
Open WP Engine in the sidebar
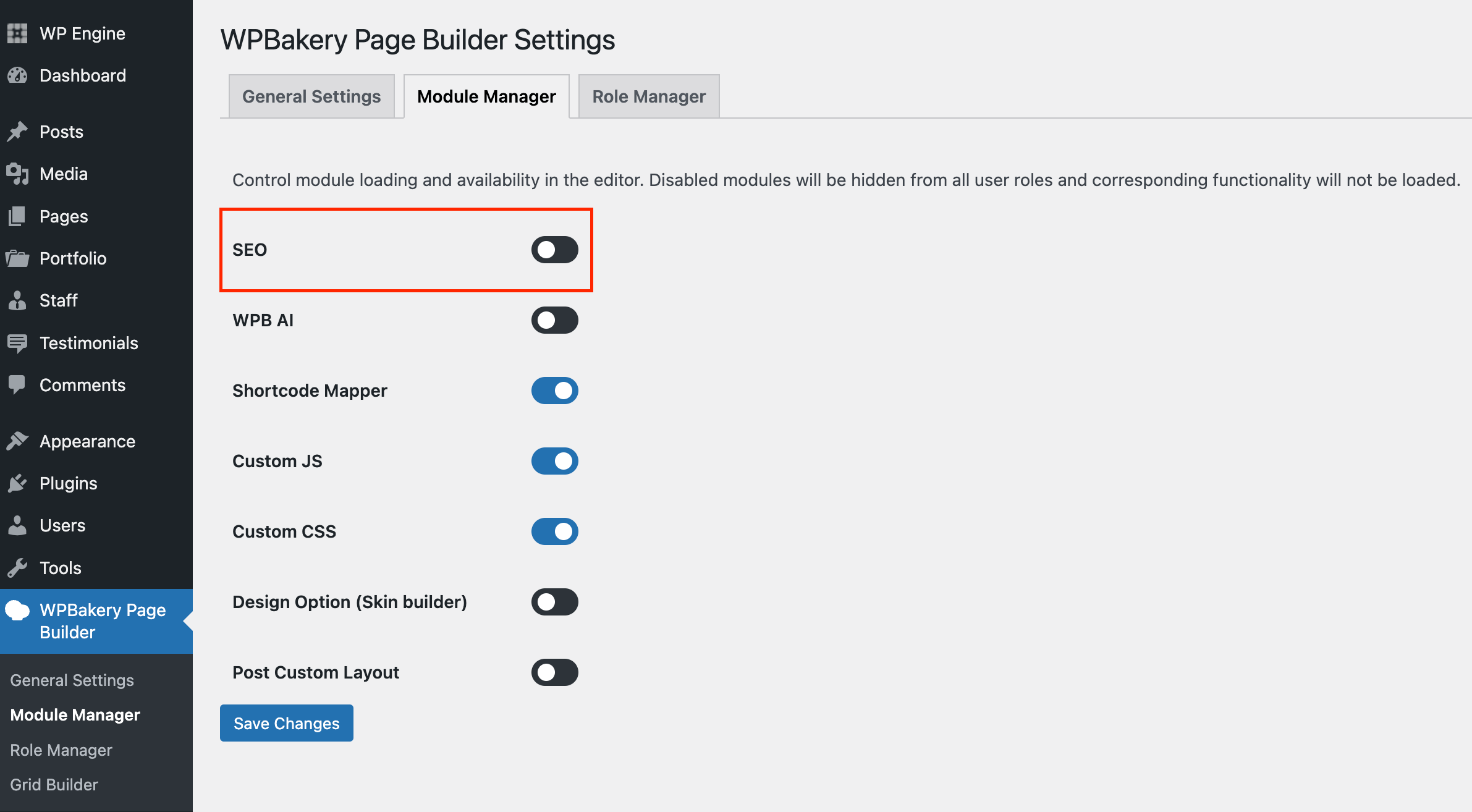click(96, 33)
